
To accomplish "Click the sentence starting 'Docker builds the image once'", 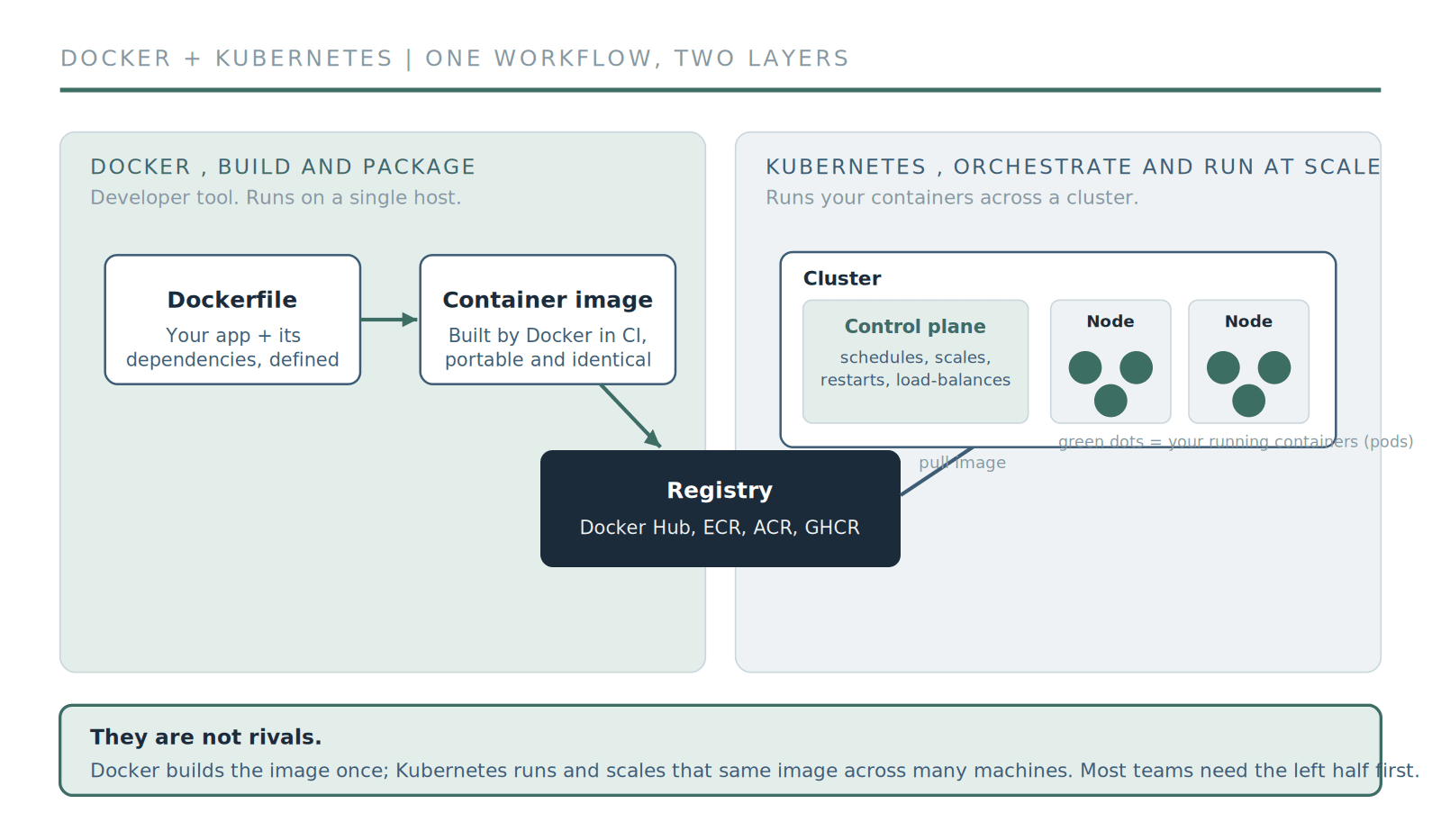I will point(755,771).
